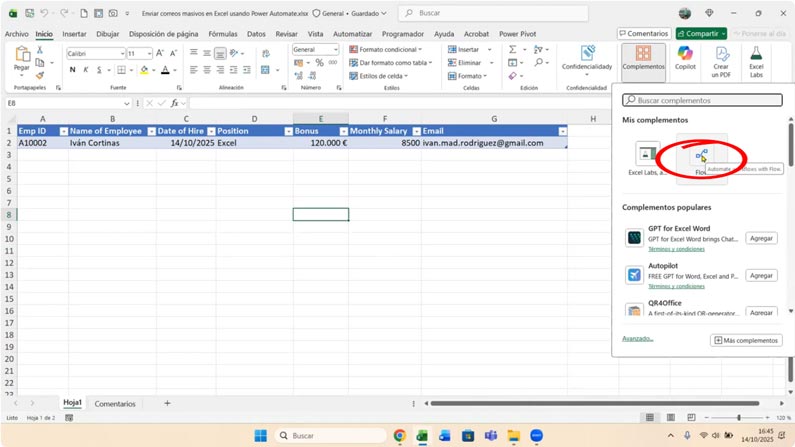The width and height of the screenshot is (795, 447).
Task: Add a new sheet with plus icon
Action: pyautogui.click(x=167, y=403)
